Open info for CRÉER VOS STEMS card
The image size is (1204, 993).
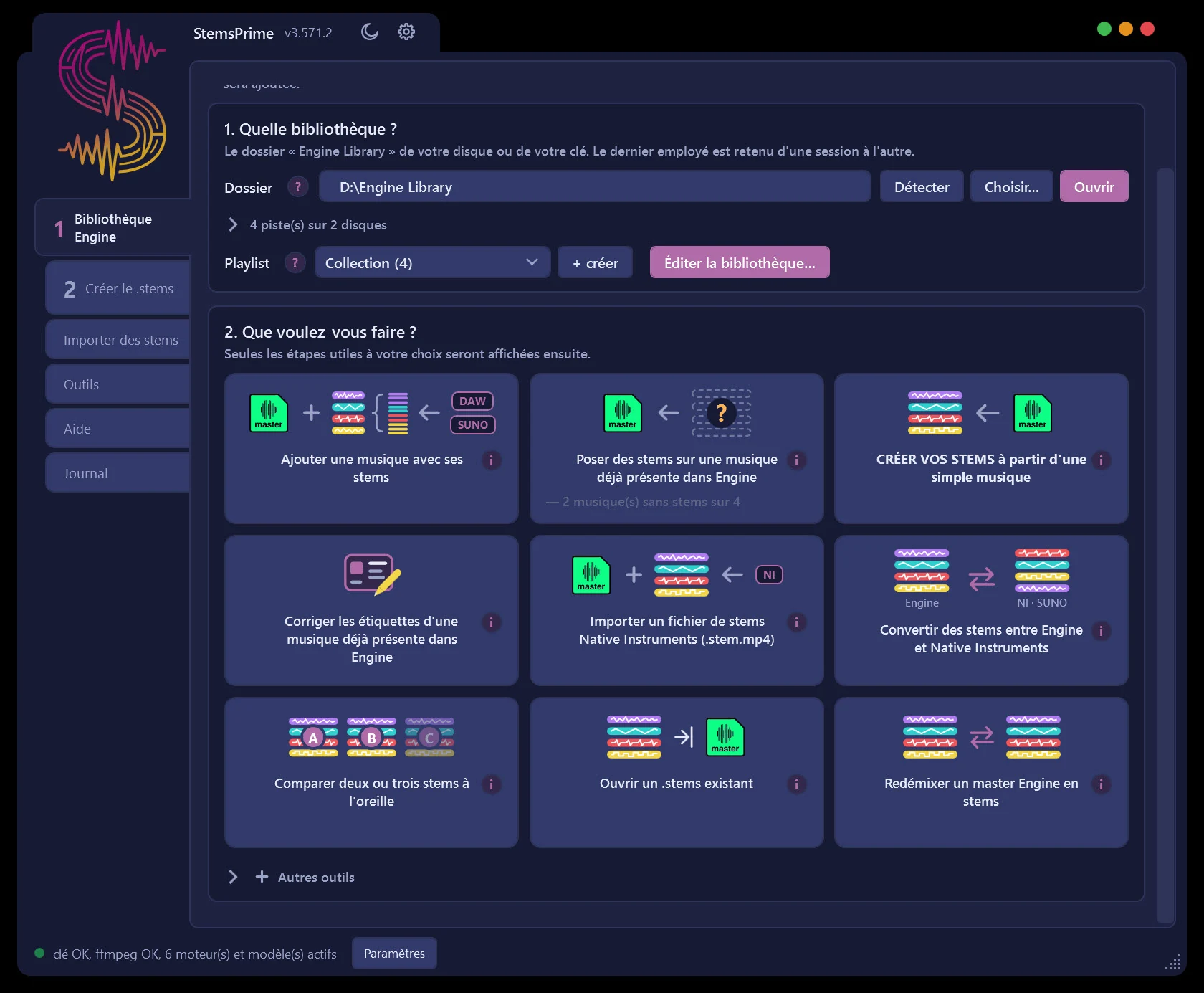(x=1102, y=460)
